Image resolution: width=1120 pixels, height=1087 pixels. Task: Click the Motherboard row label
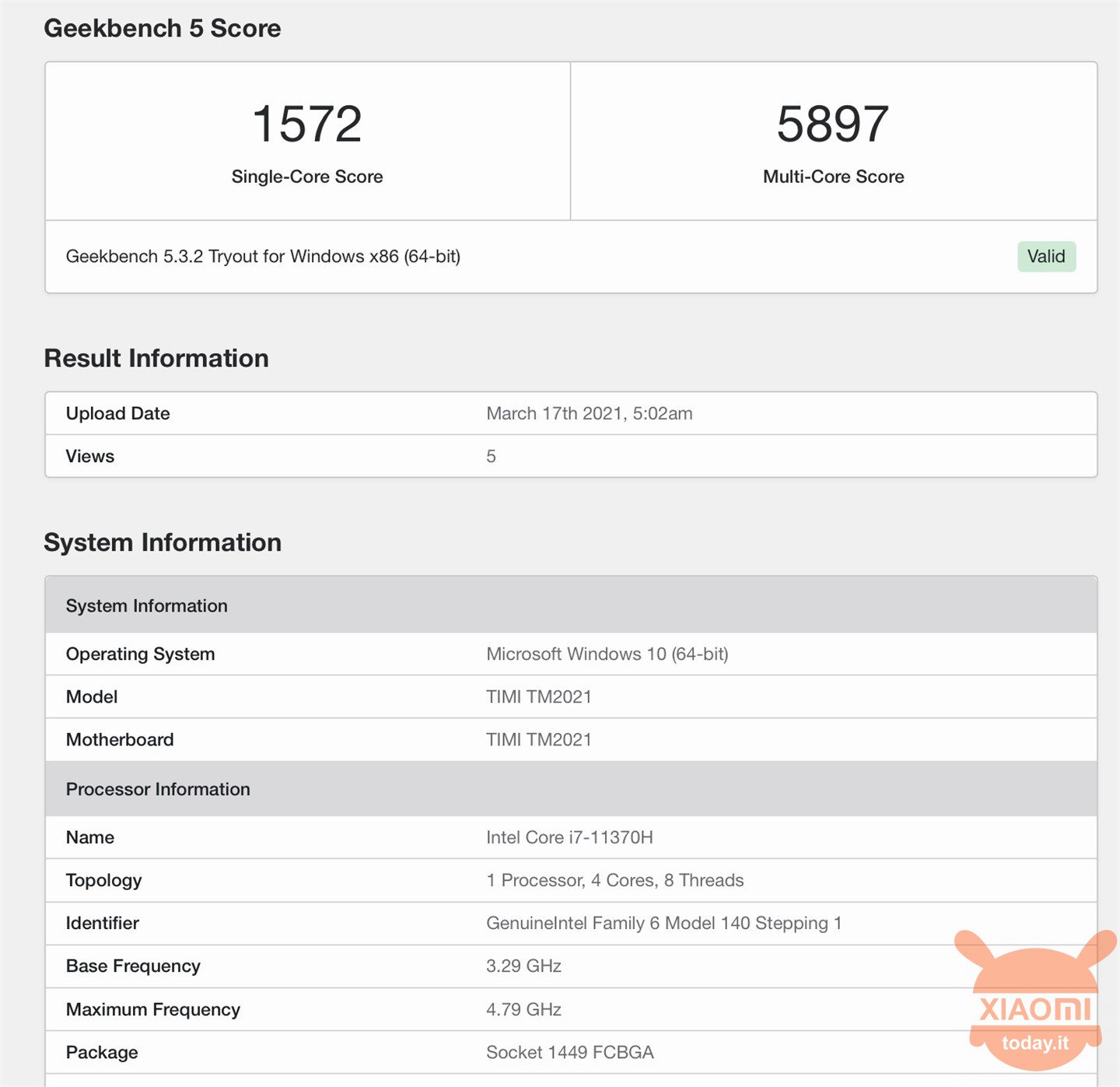[x=120, y=739]
